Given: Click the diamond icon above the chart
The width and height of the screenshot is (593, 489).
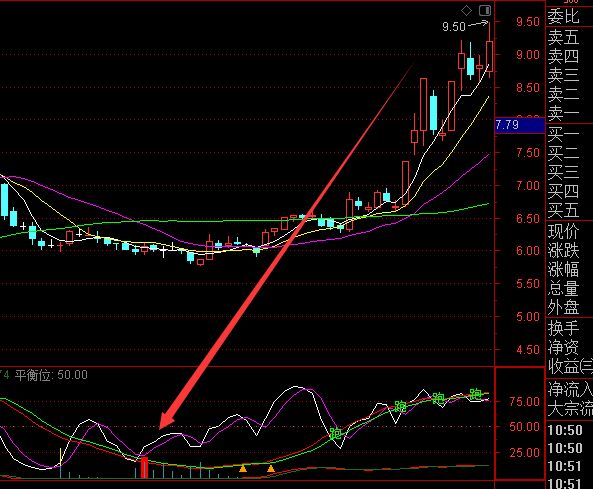Looking at the screenshot, I should (466, 11).
